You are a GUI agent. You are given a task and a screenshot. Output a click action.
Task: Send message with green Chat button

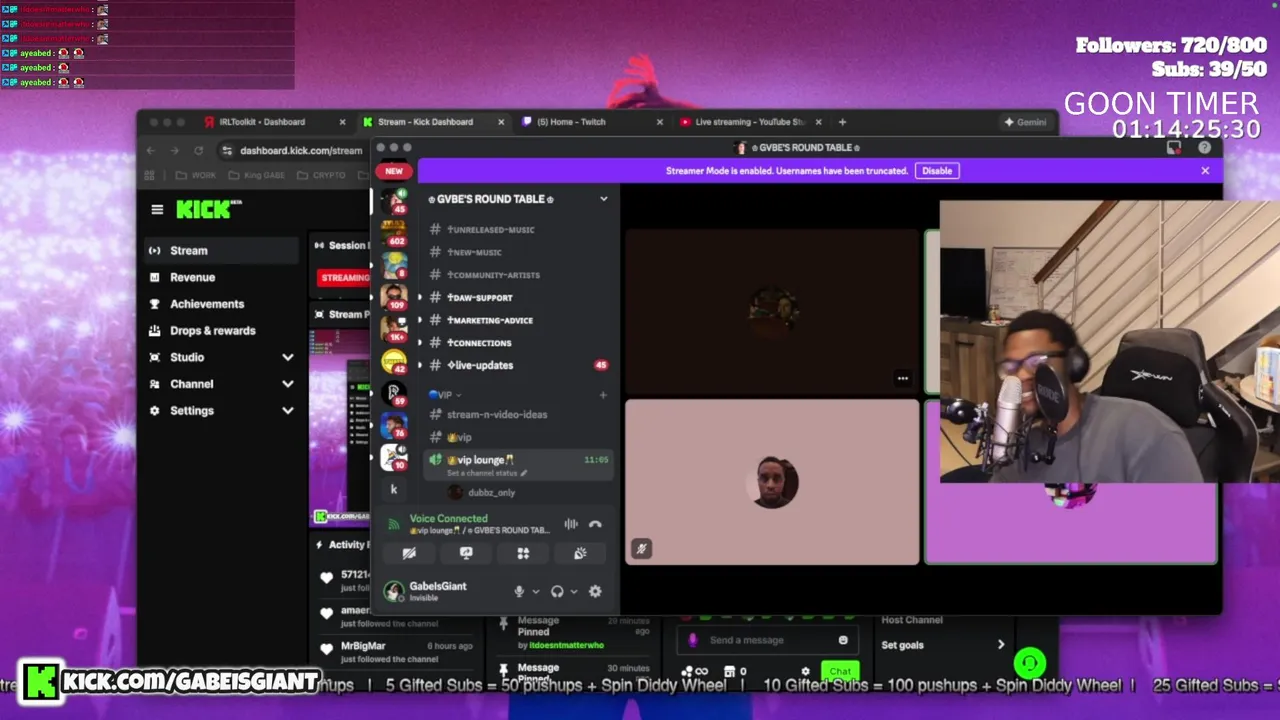[840, 672]
